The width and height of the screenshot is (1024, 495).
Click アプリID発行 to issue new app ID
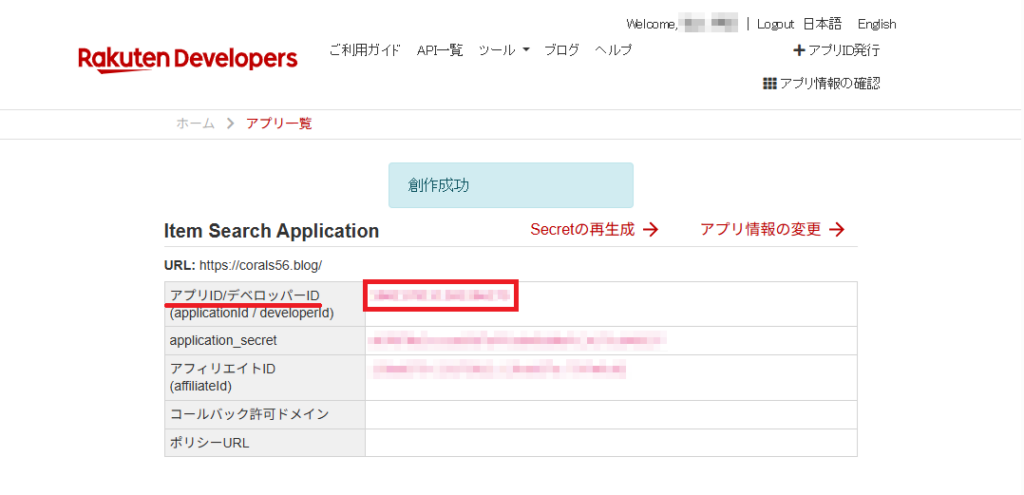point(837,50)
